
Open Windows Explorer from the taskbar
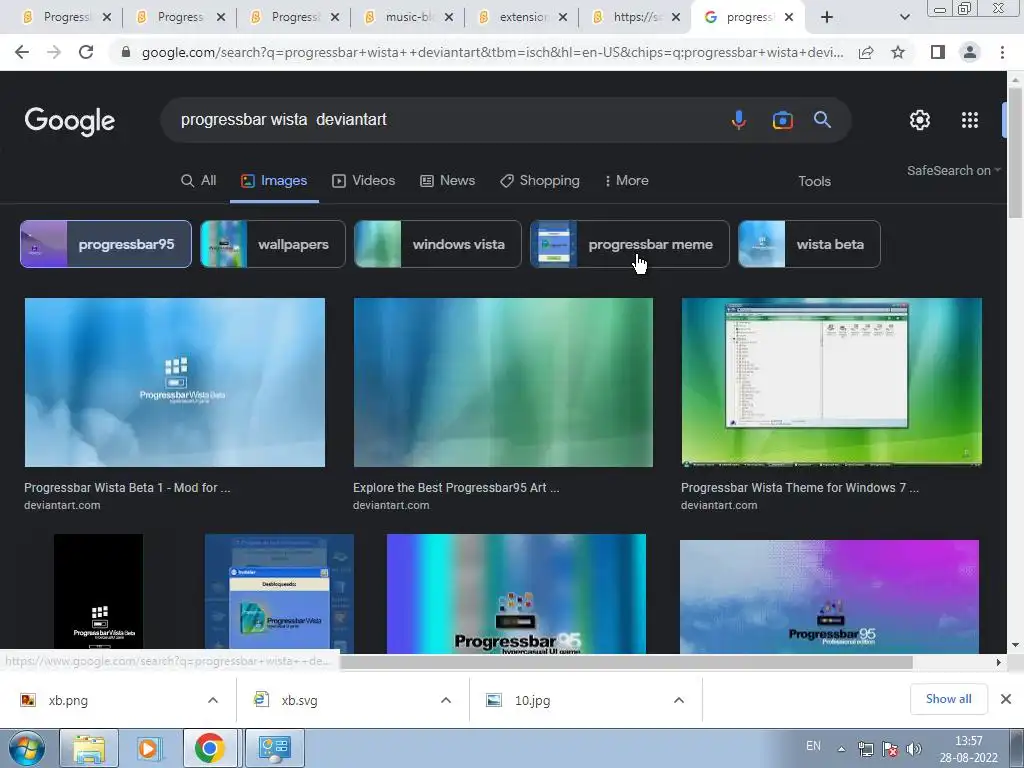click(89, 748)
